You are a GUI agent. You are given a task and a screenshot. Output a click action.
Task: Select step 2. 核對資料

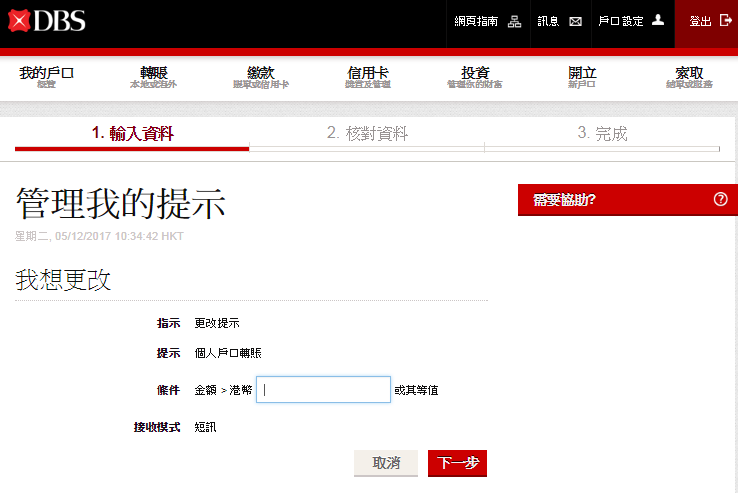pos(367,134)
